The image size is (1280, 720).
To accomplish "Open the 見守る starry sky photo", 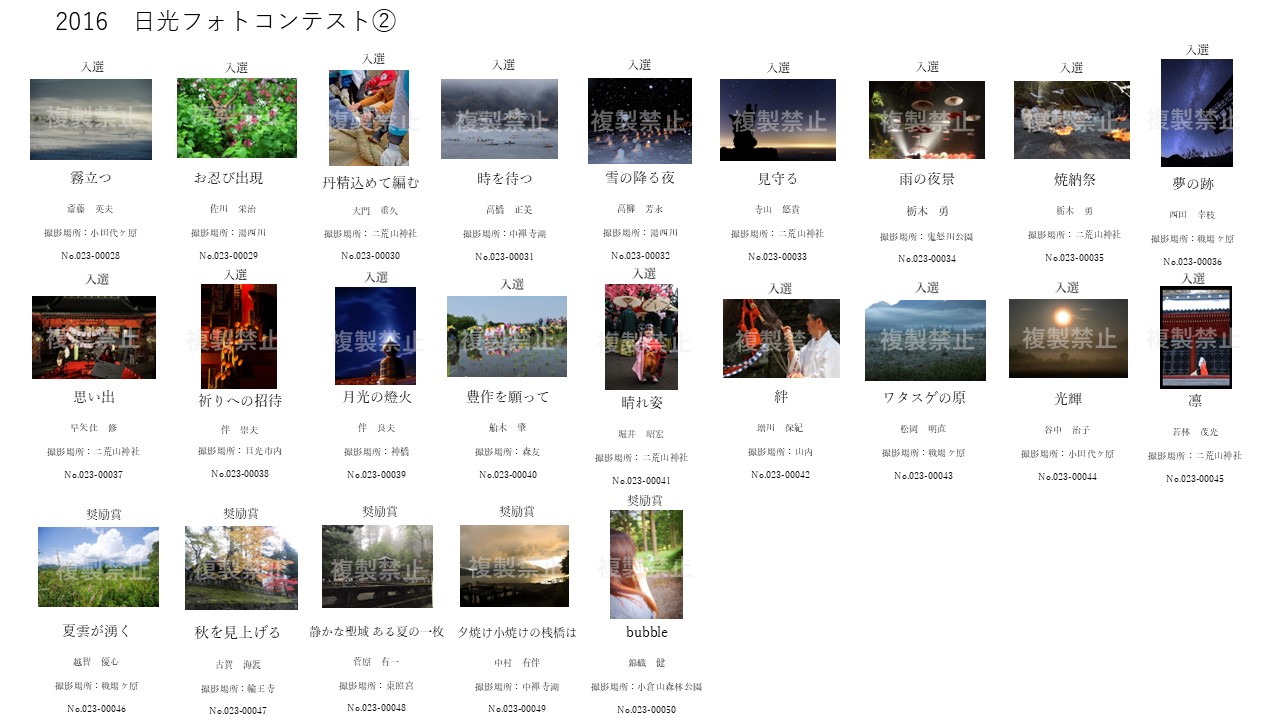I will (x=780, y=120).
